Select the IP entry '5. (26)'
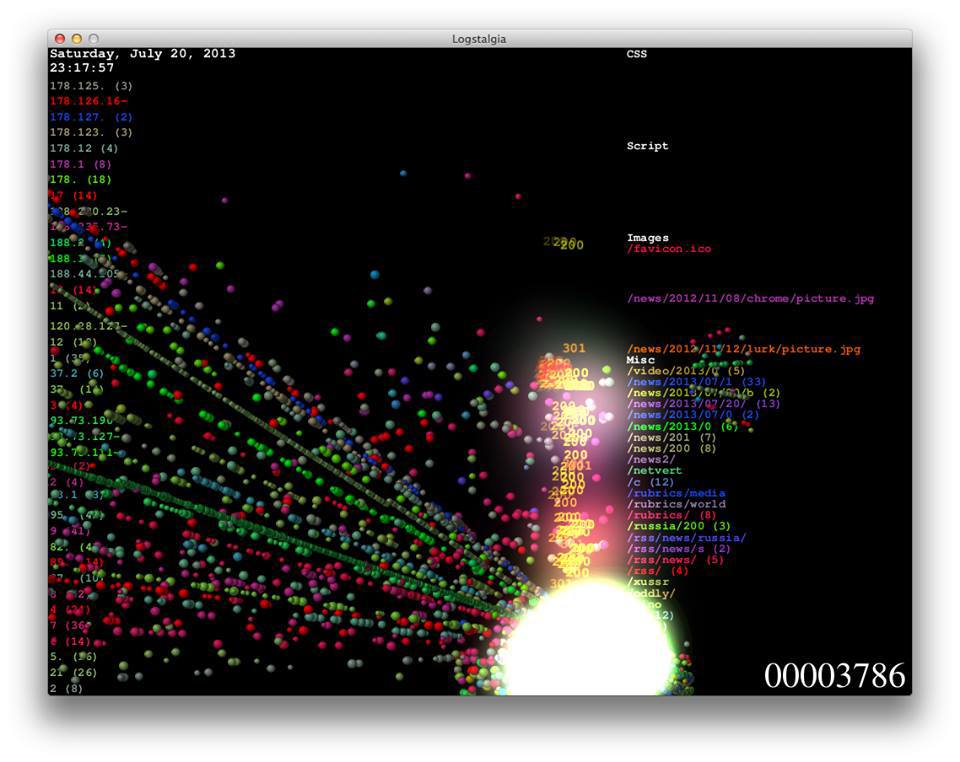This screenshot has width=960, height=762. pyautogui.click(x=73, y=657)
